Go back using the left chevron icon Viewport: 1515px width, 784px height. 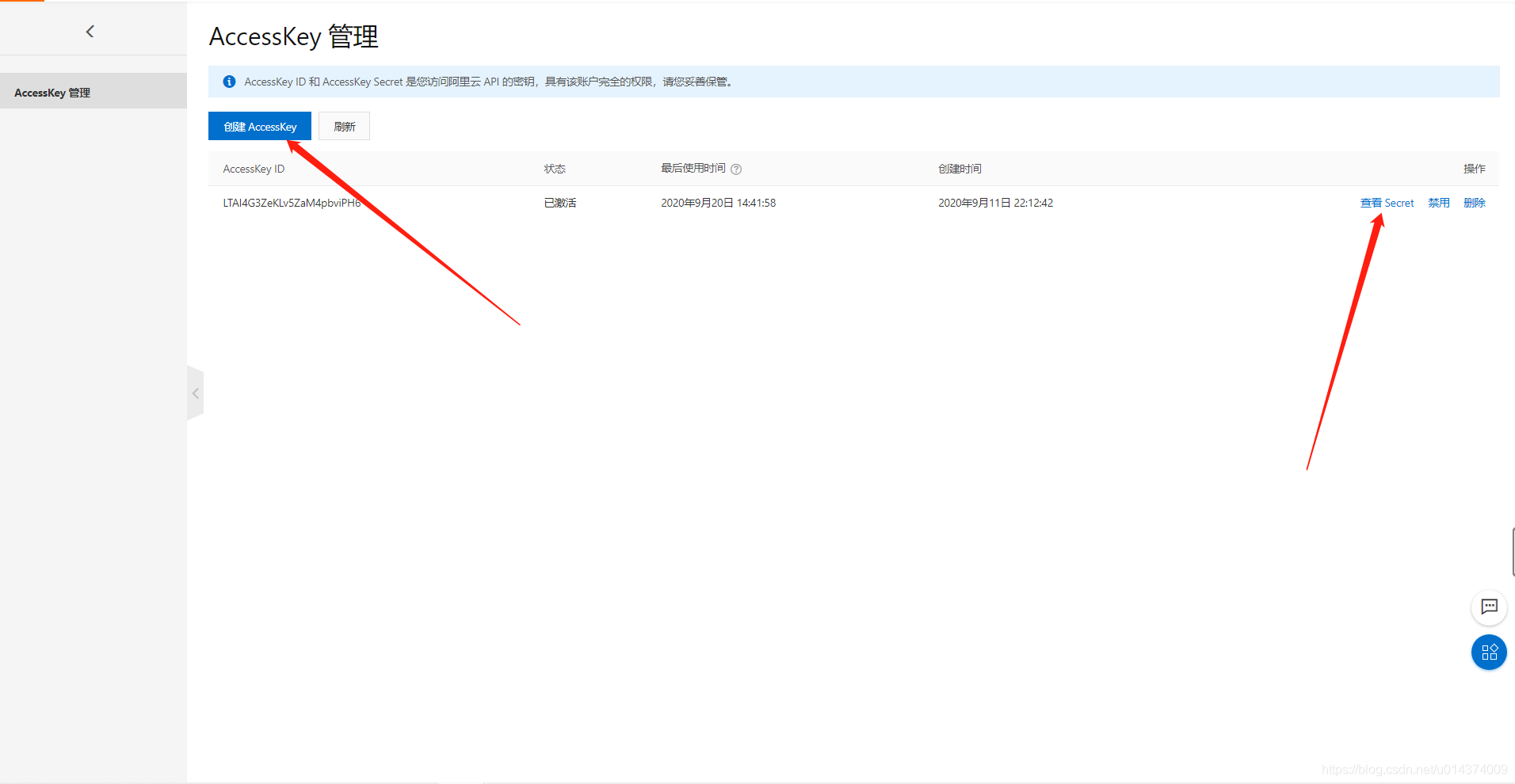[90, 32]
